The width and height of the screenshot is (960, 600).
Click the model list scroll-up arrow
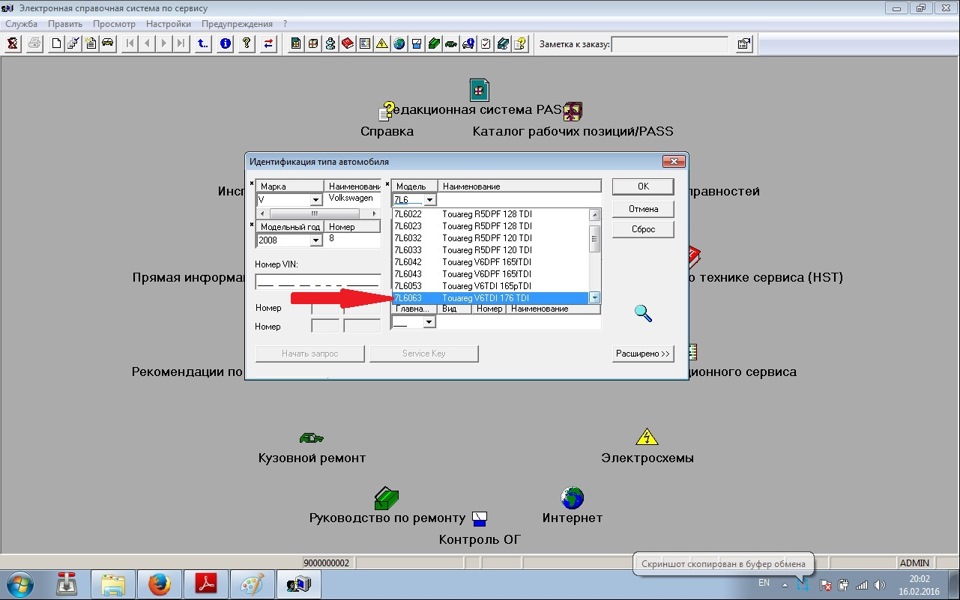(x=594, y=214)
